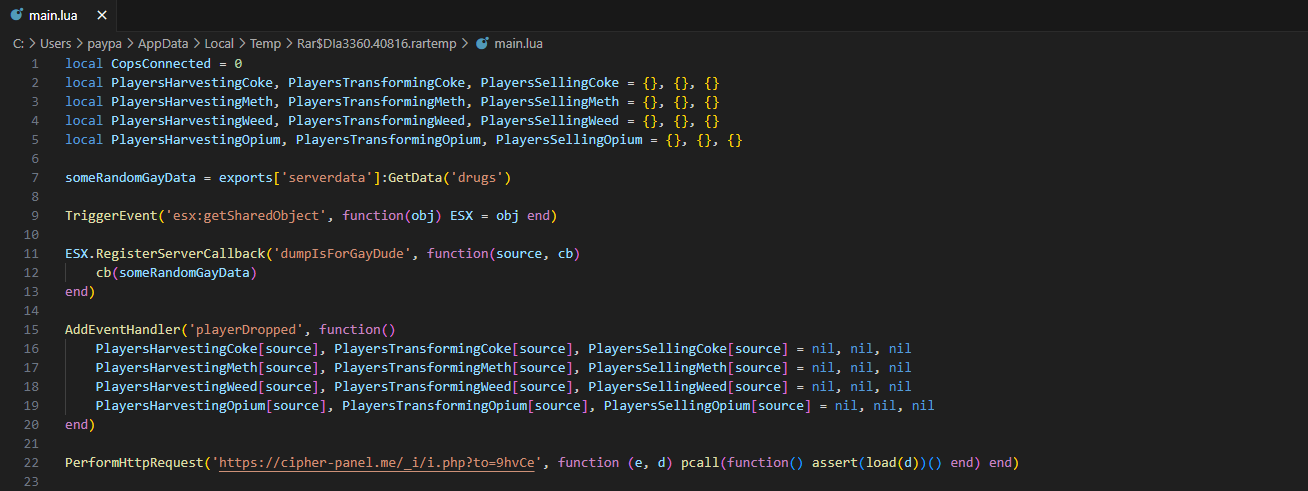Click PlayersSellingCoke[source] on line 16
Image resolution: width=1308 pixels, height=491 pixels.
point(687,349)
